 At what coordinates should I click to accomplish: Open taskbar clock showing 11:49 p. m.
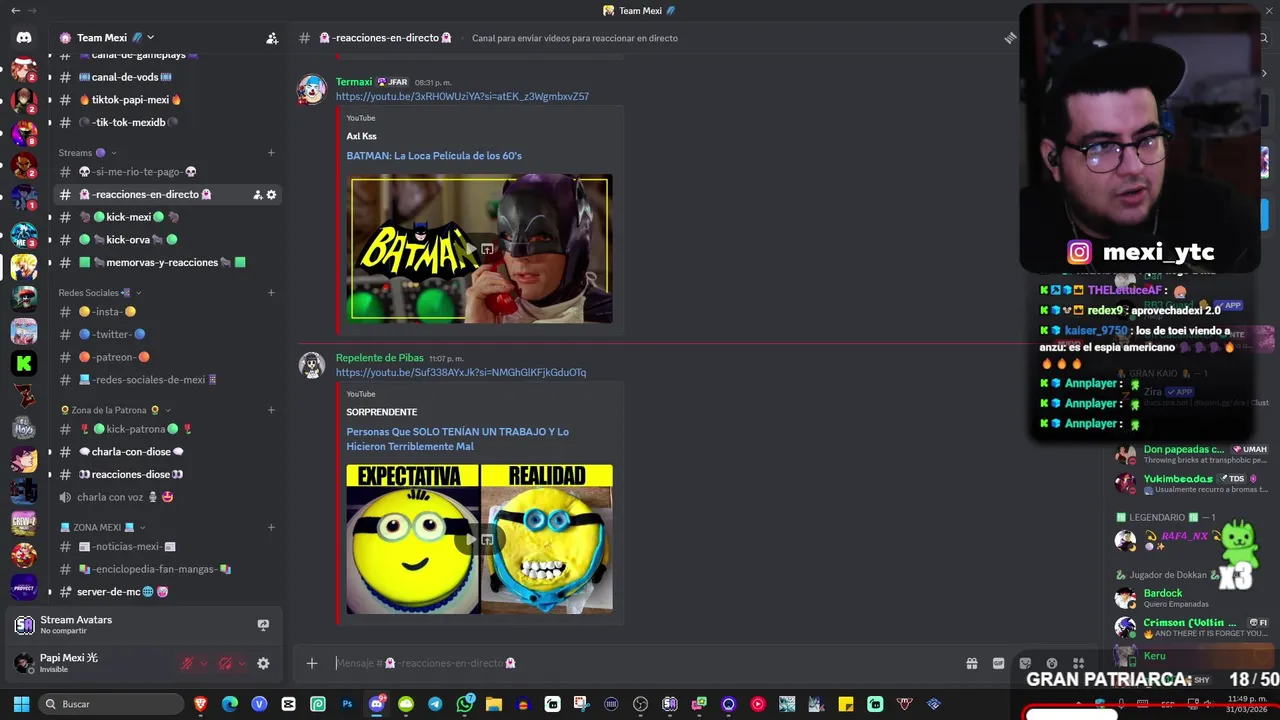[x=1246, y=704]
